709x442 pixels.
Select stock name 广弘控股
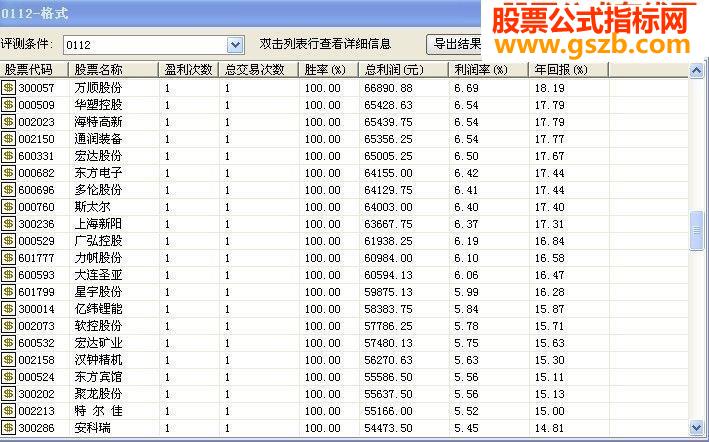click(x=98, y=241)
